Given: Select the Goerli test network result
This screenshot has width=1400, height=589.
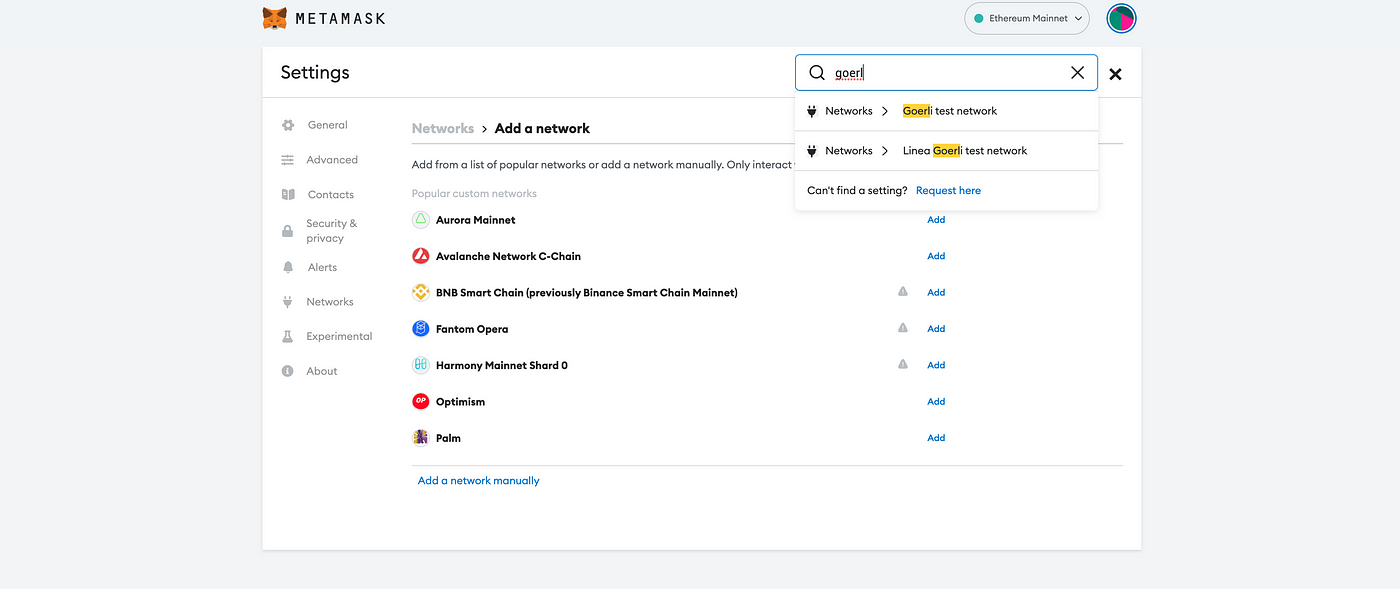Looking at the screenshot, I should pos(946,111).
